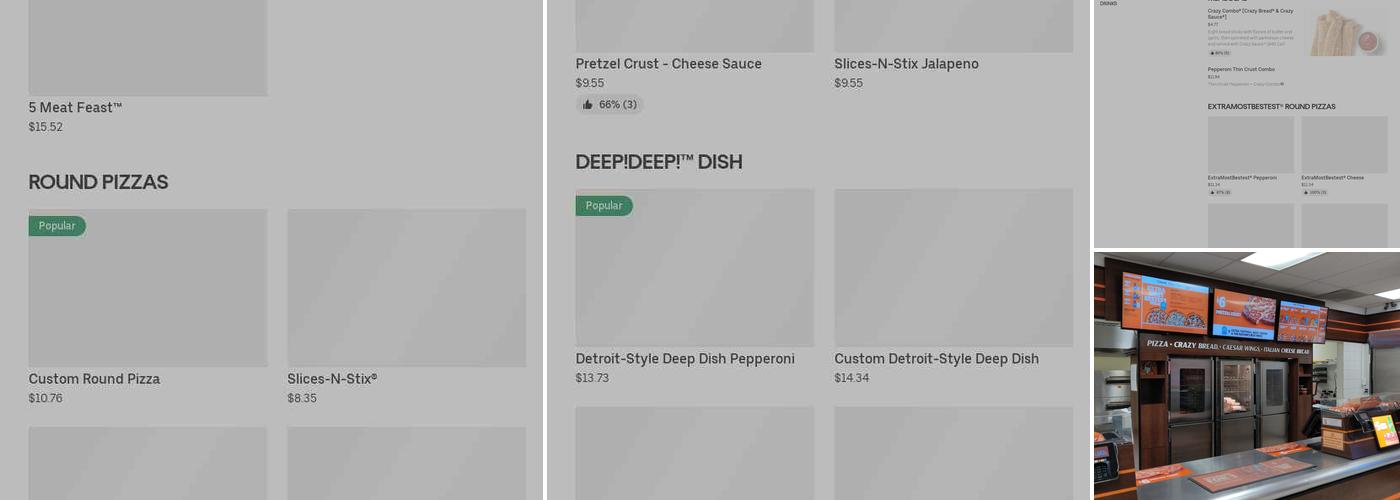Click the Pretzel Crust - Cheese Sauce title
The width and height of the screenshot is (1400, 500).
point(668,64)
